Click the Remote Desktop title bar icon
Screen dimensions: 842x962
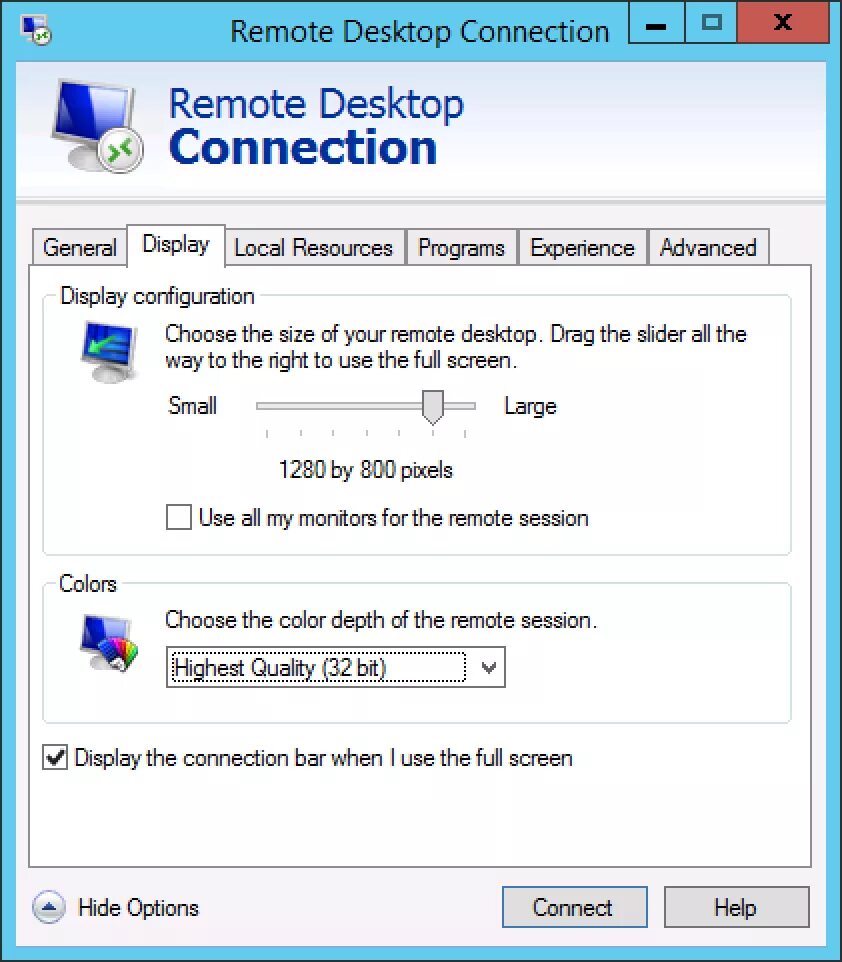point(36,31)
